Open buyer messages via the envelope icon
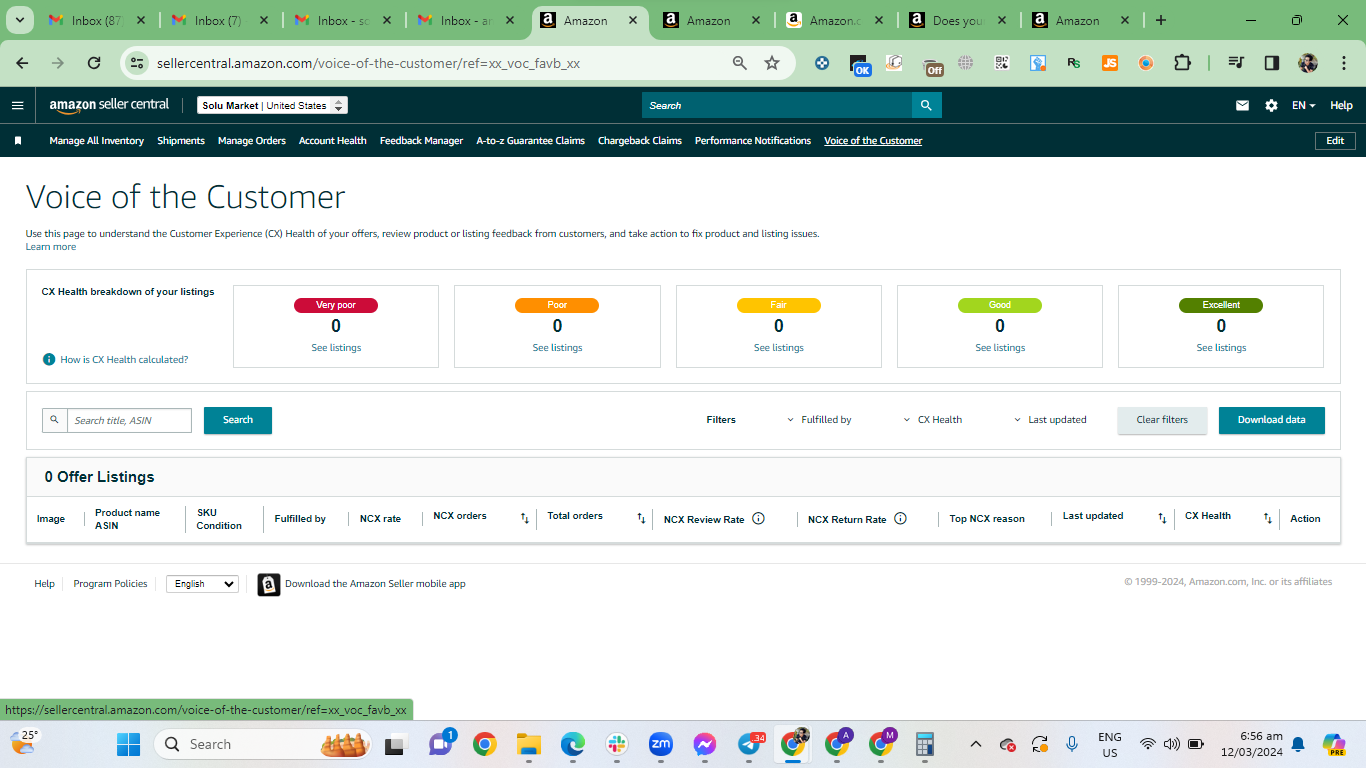 (1242, 105)
